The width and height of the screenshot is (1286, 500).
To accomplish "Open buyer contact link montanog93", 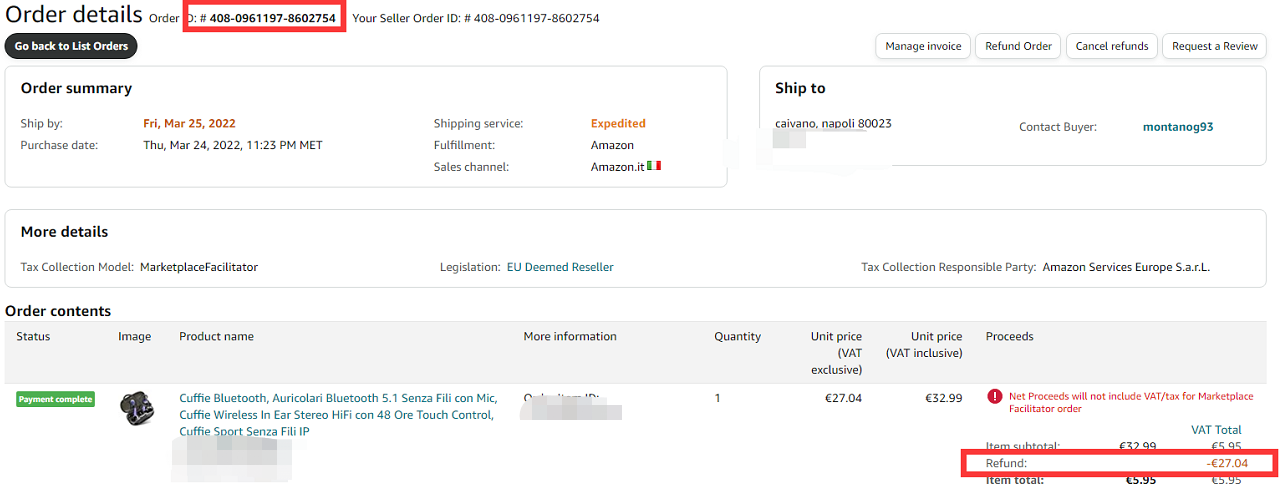I will coord(1177,127).
